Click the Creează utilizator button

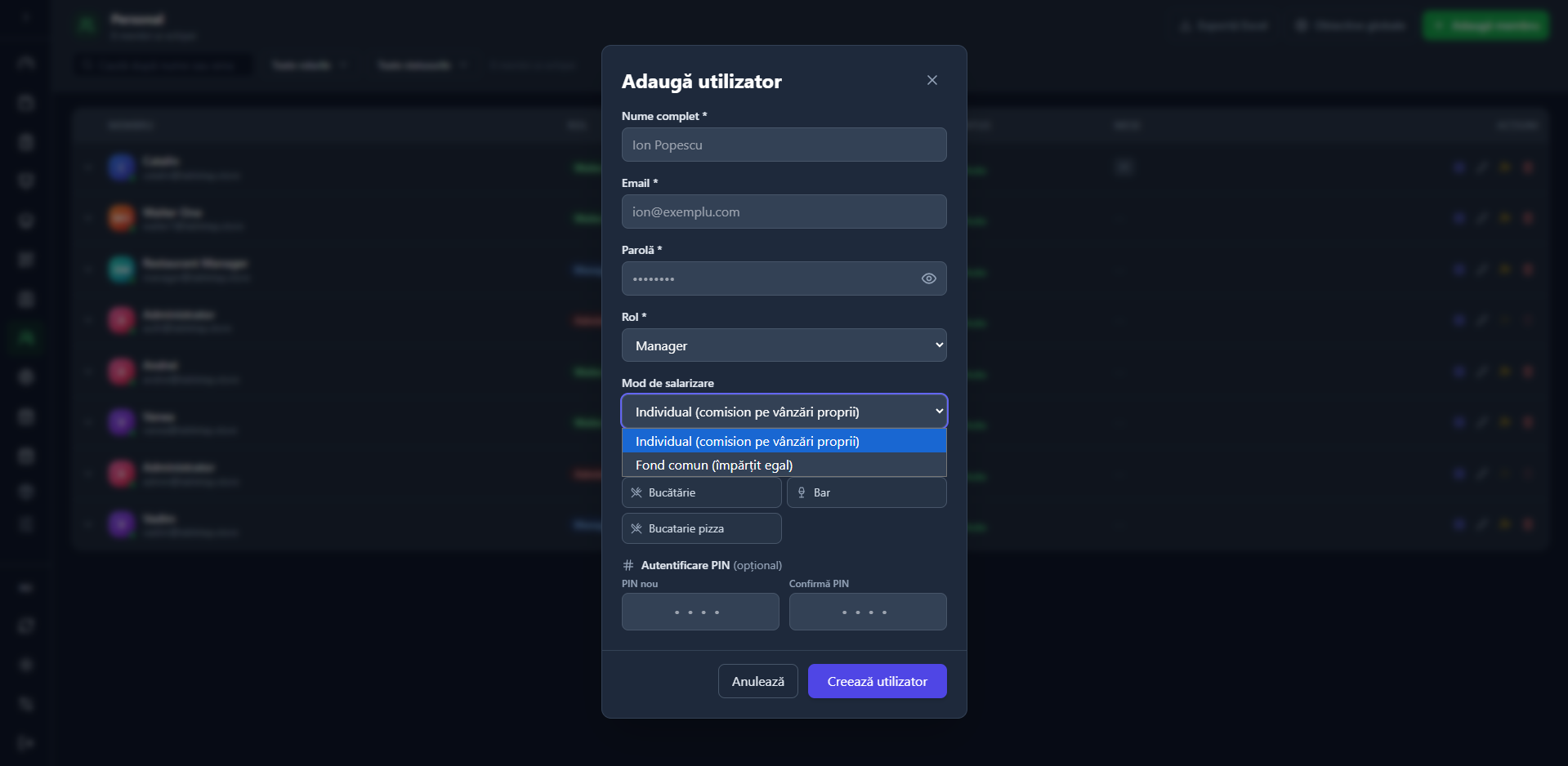click(877, 681)
